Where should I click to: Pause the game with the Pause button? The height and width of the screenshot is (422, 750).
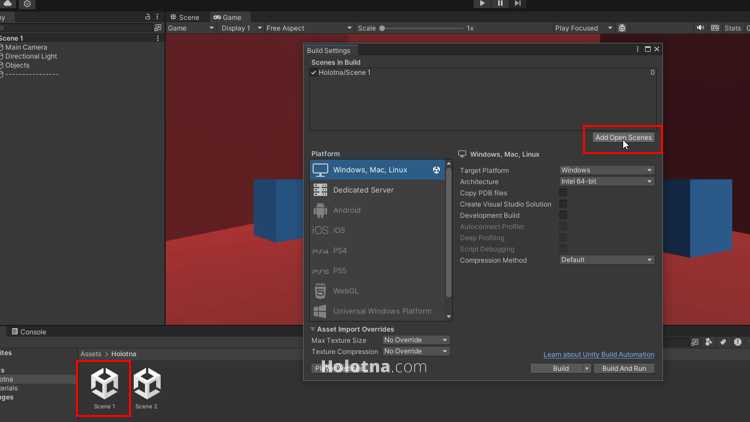pos(500,3)
